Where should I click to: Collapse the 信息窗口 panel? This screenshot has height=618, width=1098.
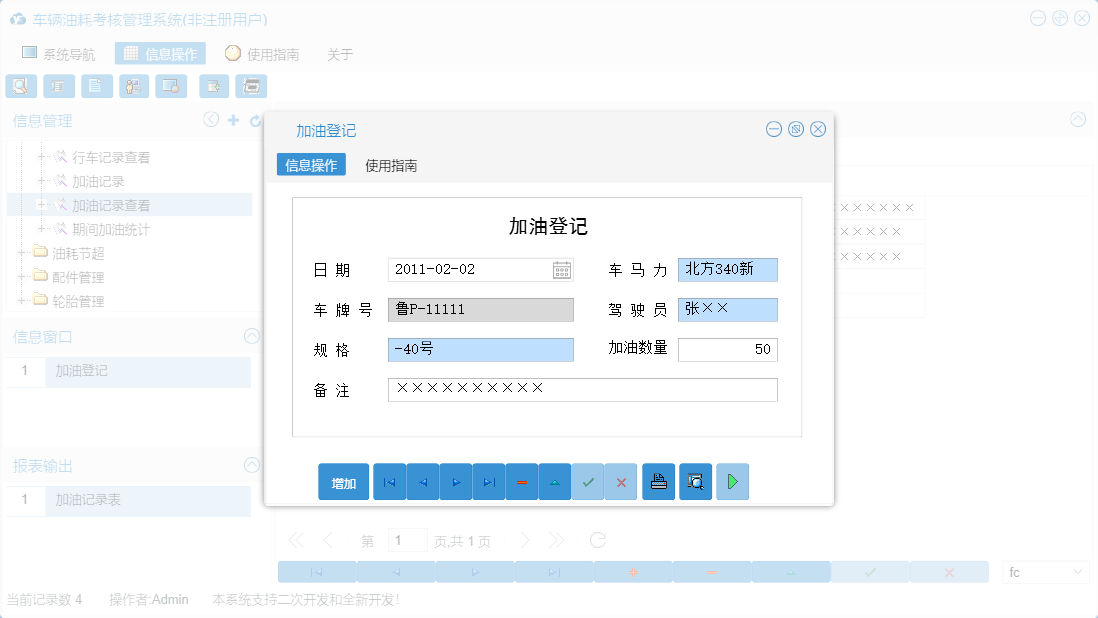251,336
